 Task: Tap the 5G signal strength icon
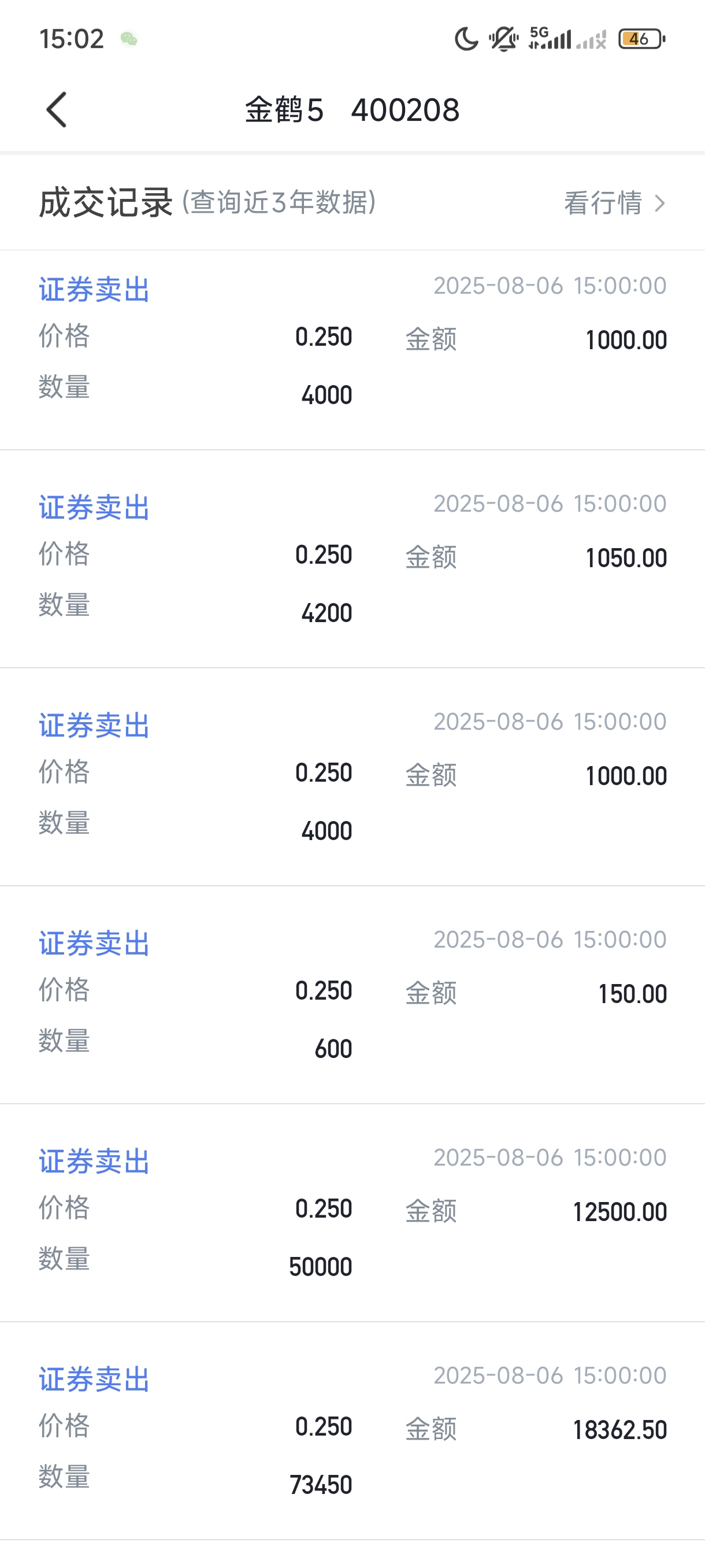[x=550, y=38]
